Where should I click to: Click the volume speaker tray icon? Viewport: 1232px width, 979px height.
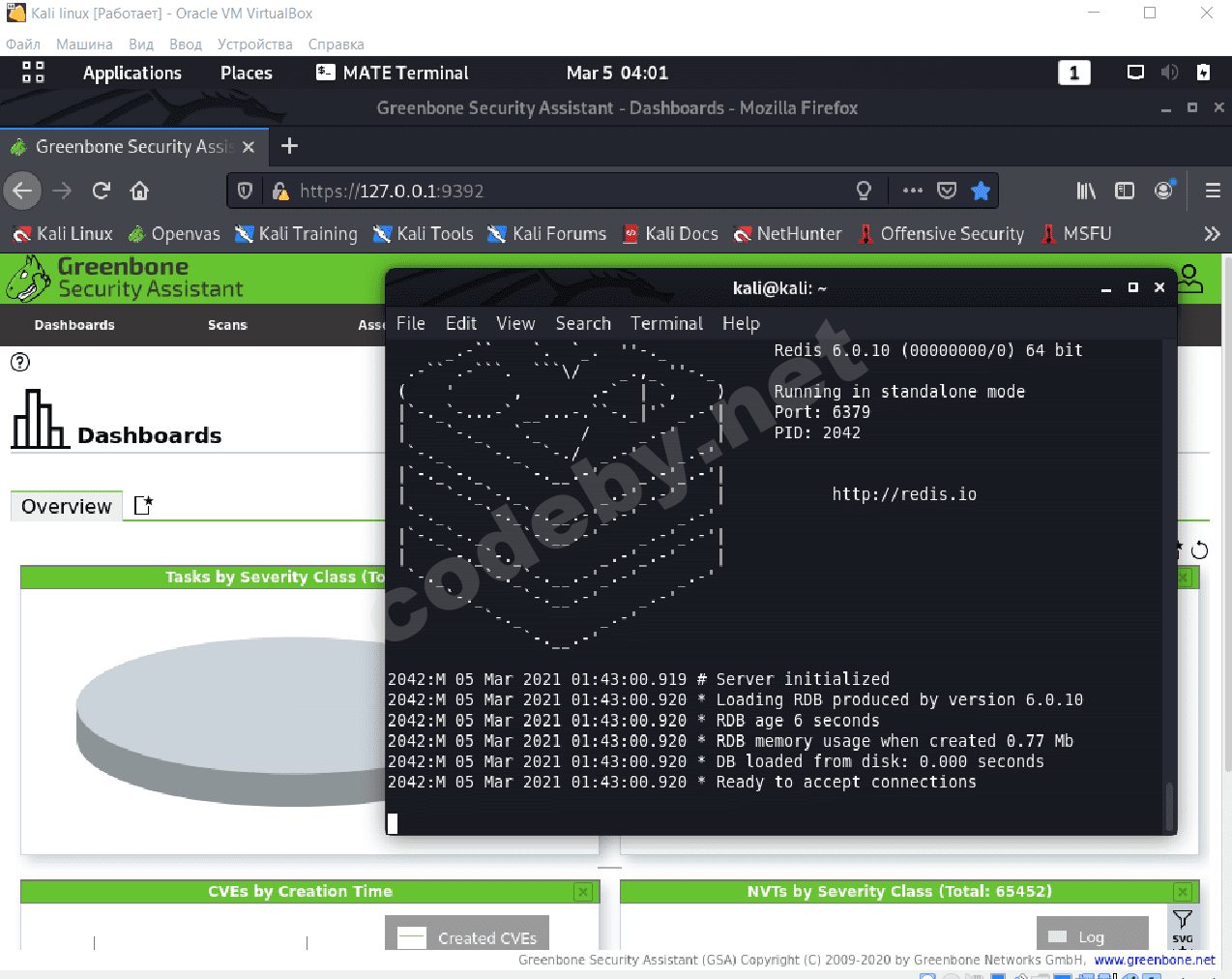click(x=1169, y=73)
